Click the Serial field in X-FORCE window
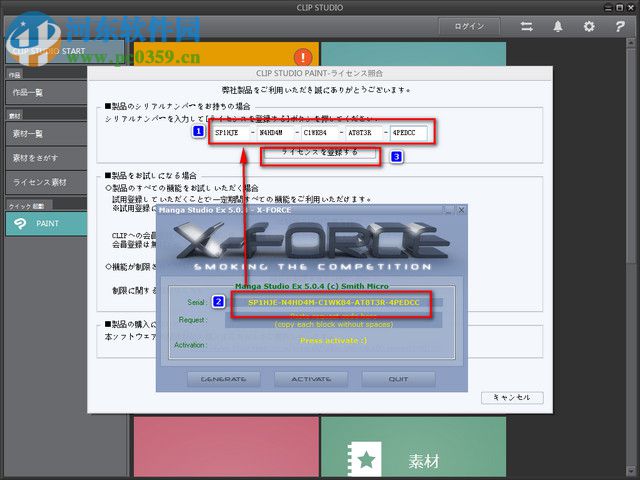Image resolution: width=640 pixels, height=480 pixels. click(x=334, y=303)
